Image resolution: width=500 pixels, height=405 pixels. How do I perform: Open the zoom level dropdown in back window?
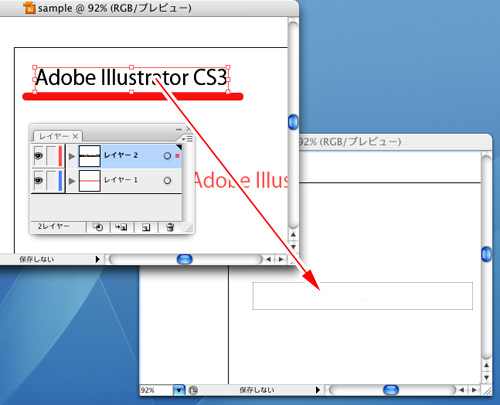(179, 390)
